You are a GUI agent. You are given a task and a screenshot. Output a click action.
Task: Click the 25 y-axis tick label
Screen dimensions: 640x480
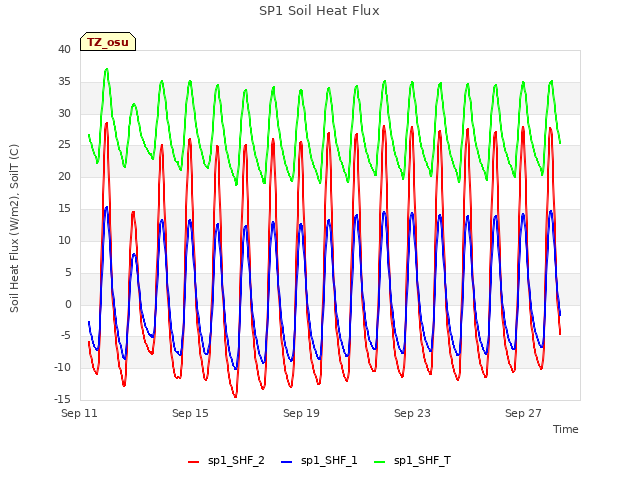coord(64,144)
